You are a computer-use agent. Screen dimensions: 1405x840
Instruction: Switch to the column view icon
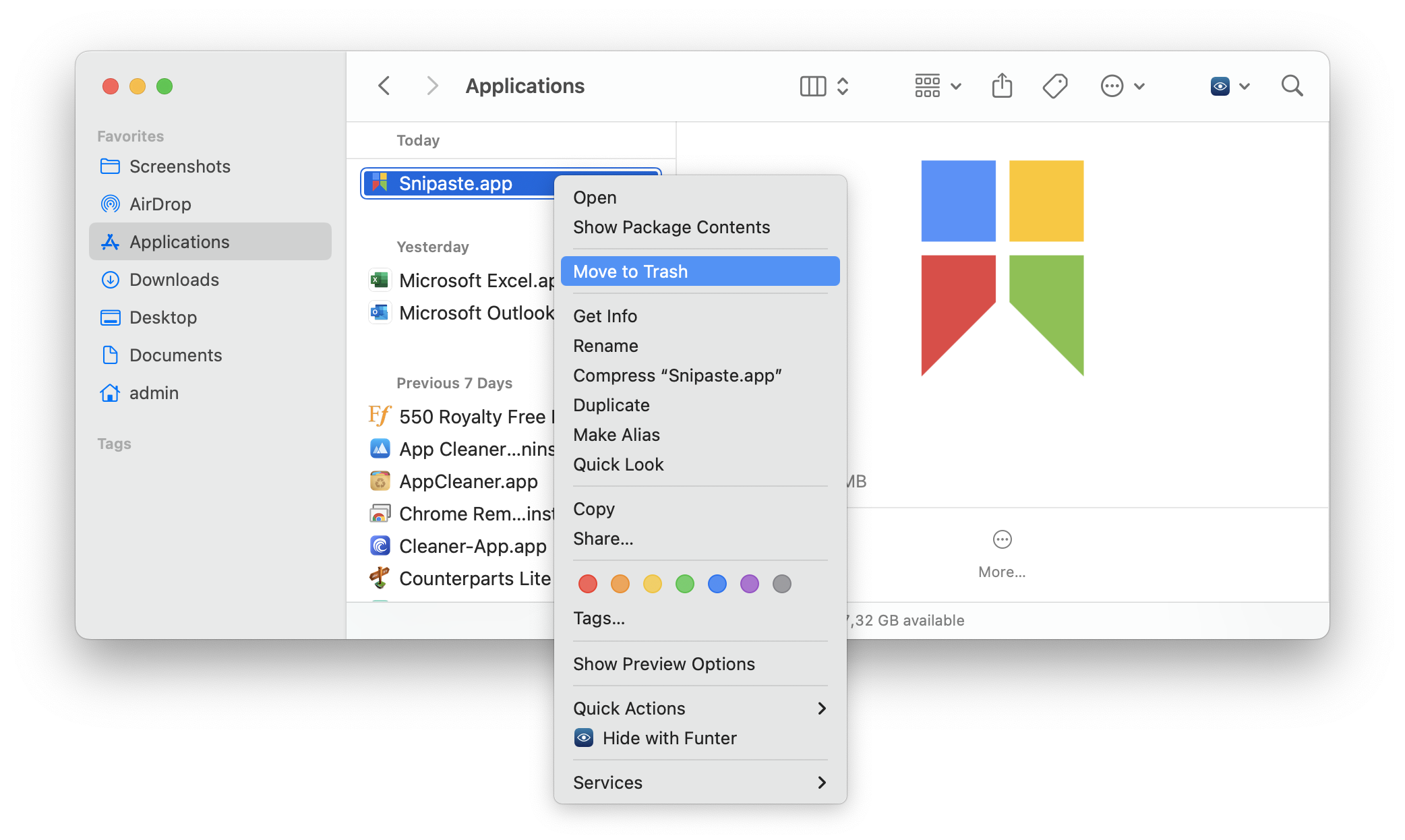[x=812, y=86]
